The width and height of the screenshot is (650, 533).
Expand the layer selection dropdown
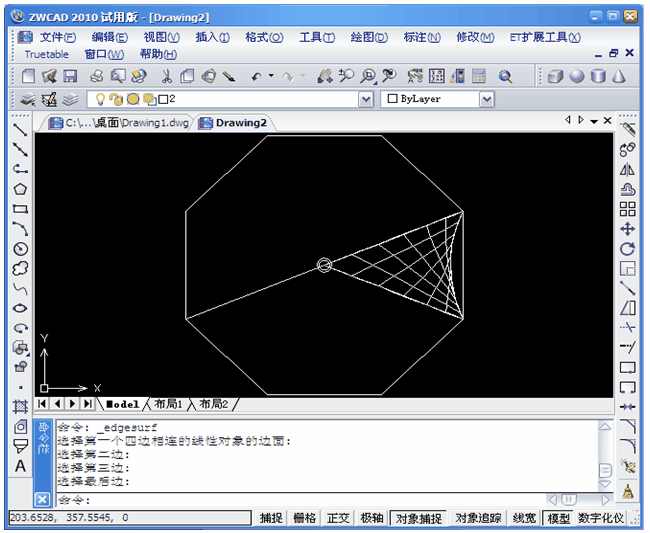pyautogui.click(x=366, y=99)
